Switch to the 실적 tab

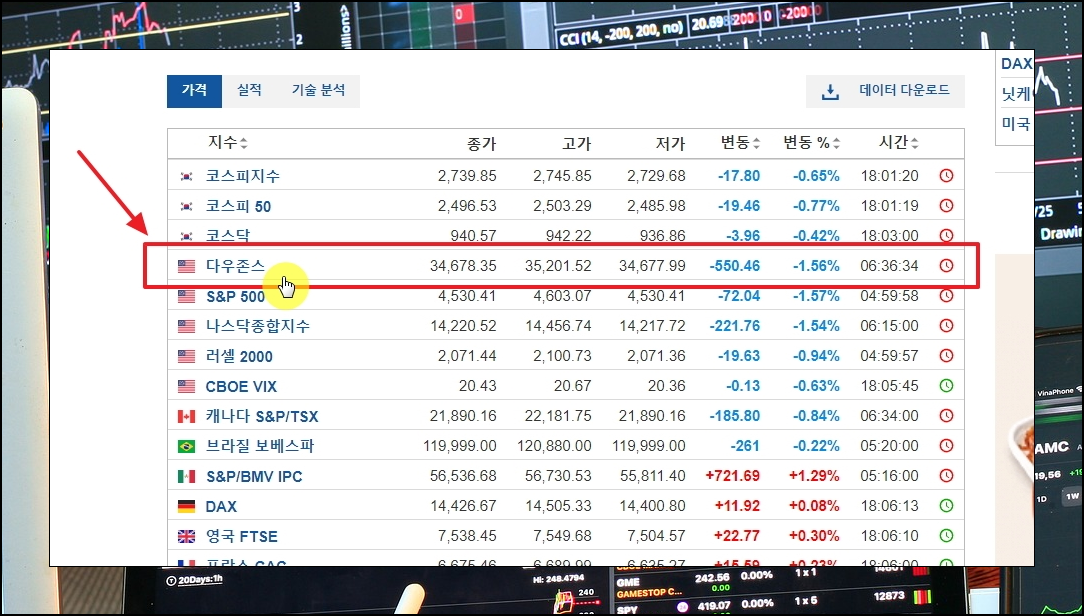point(250,91)
